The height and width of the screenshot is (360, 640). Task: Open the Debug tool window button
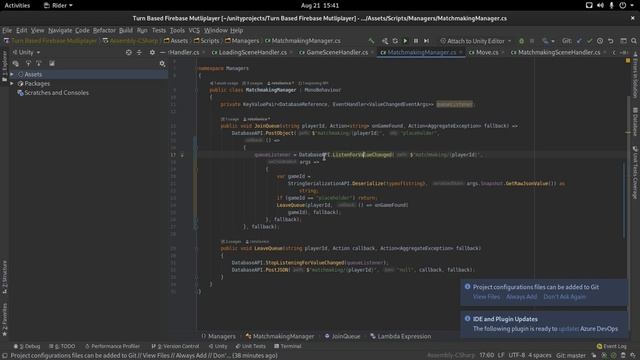pyautogui.click(x=27, y=346)
